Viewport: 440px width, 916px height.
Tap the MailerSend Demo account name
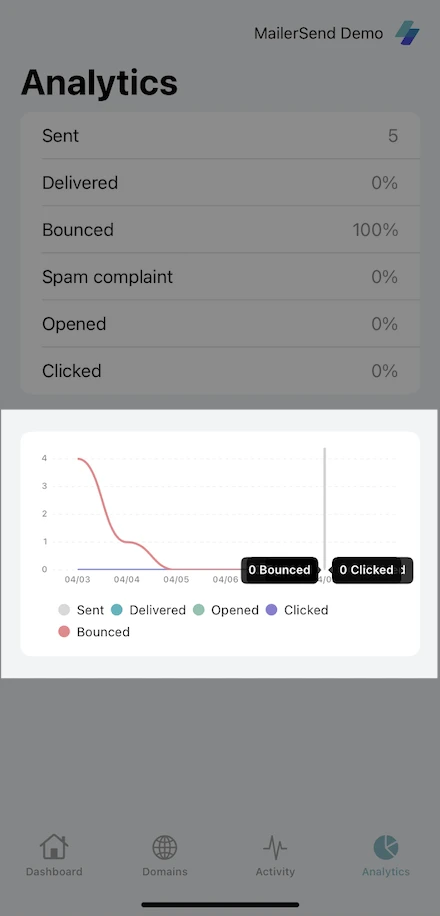click(x=318, y=33)
